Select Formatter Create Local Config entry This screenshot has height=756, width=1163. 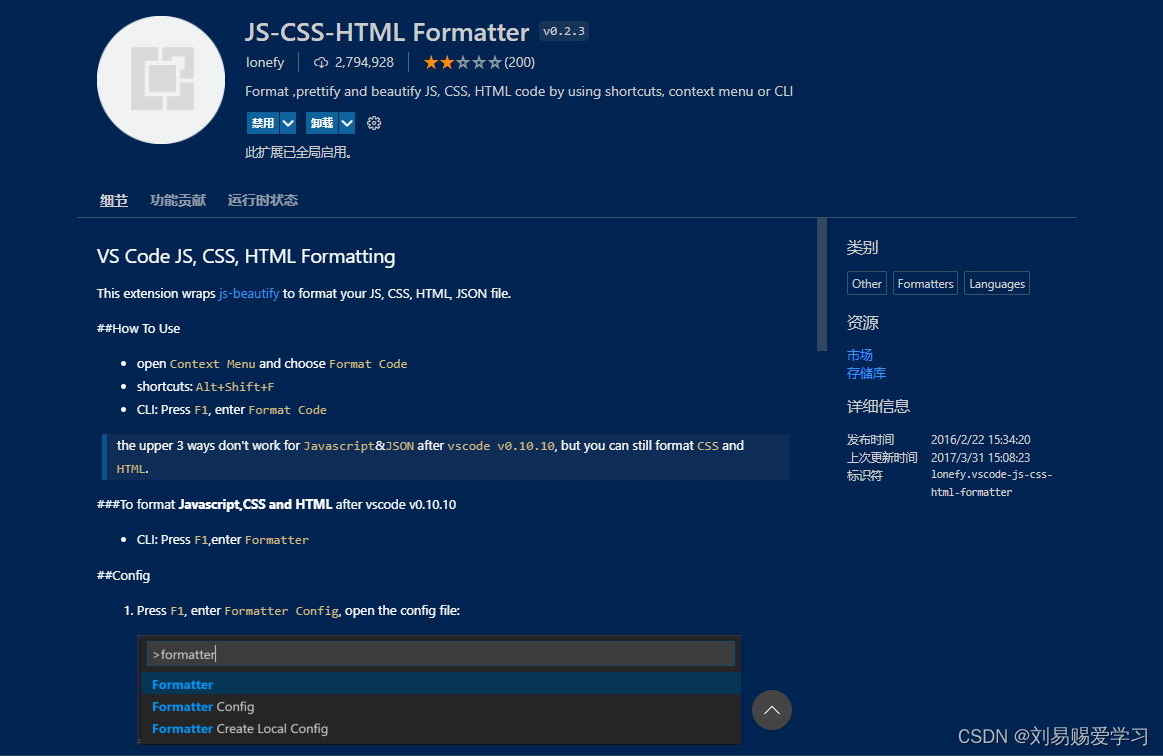pos(441,729)
